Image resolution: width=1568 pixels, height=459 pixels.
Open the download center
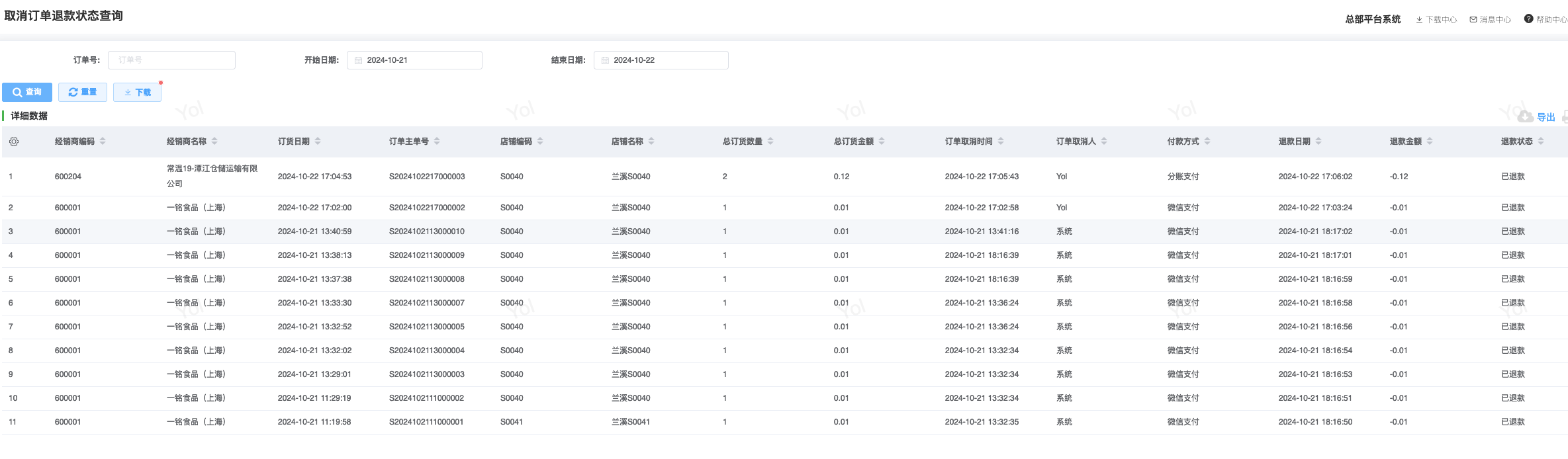click(x=1436, y=20)
